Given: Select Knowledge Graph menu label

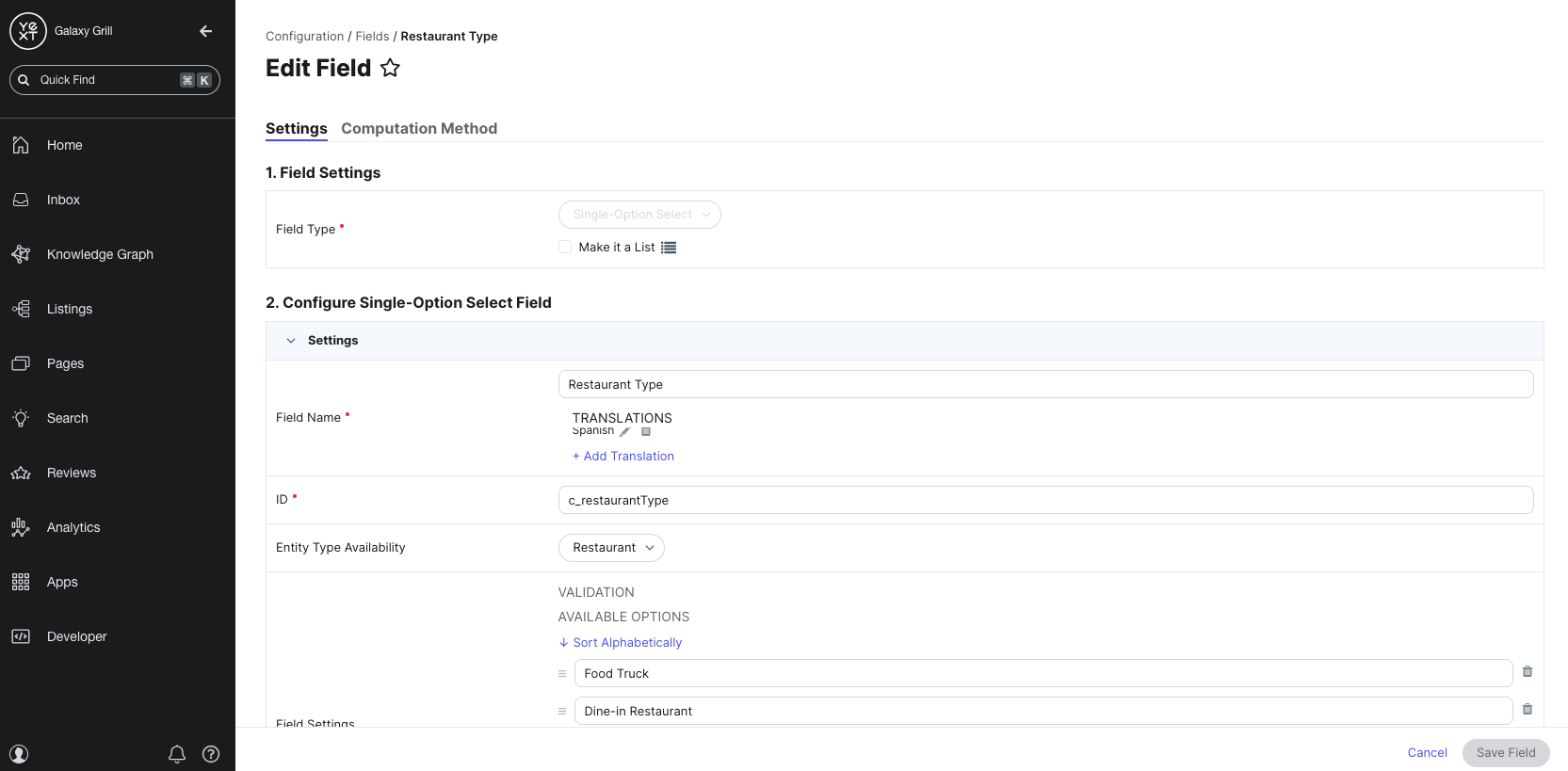Looking at the screenshot, I should point(100,254).
